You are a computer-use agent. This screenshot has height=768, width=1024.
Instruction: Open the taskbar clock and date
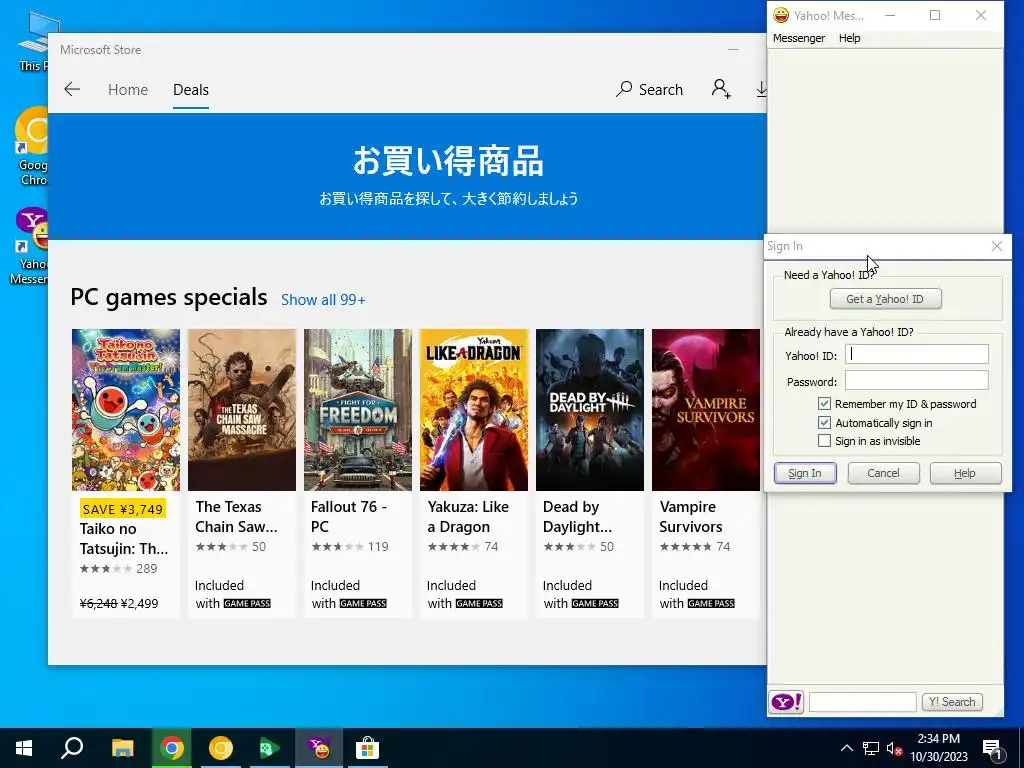pyautogui.click(x=938, y=748)
